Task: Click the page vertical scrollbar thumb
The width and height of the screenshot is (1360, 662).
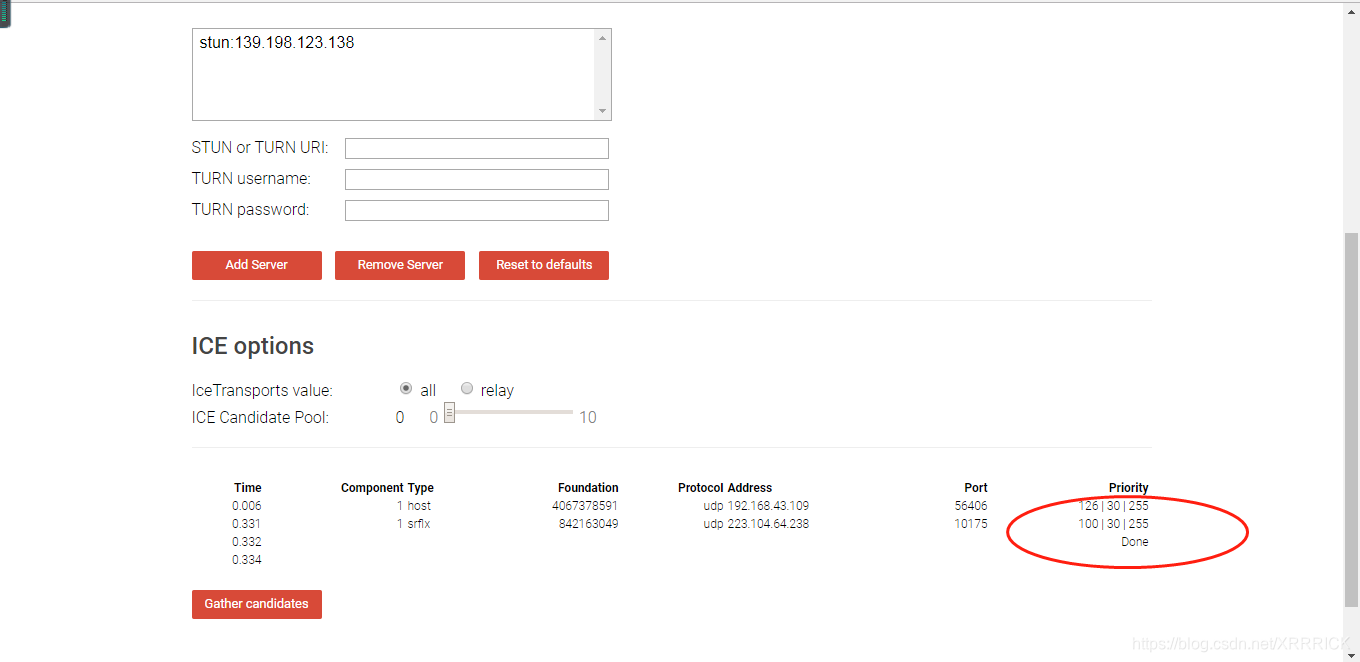Action: click(1352, 419)
